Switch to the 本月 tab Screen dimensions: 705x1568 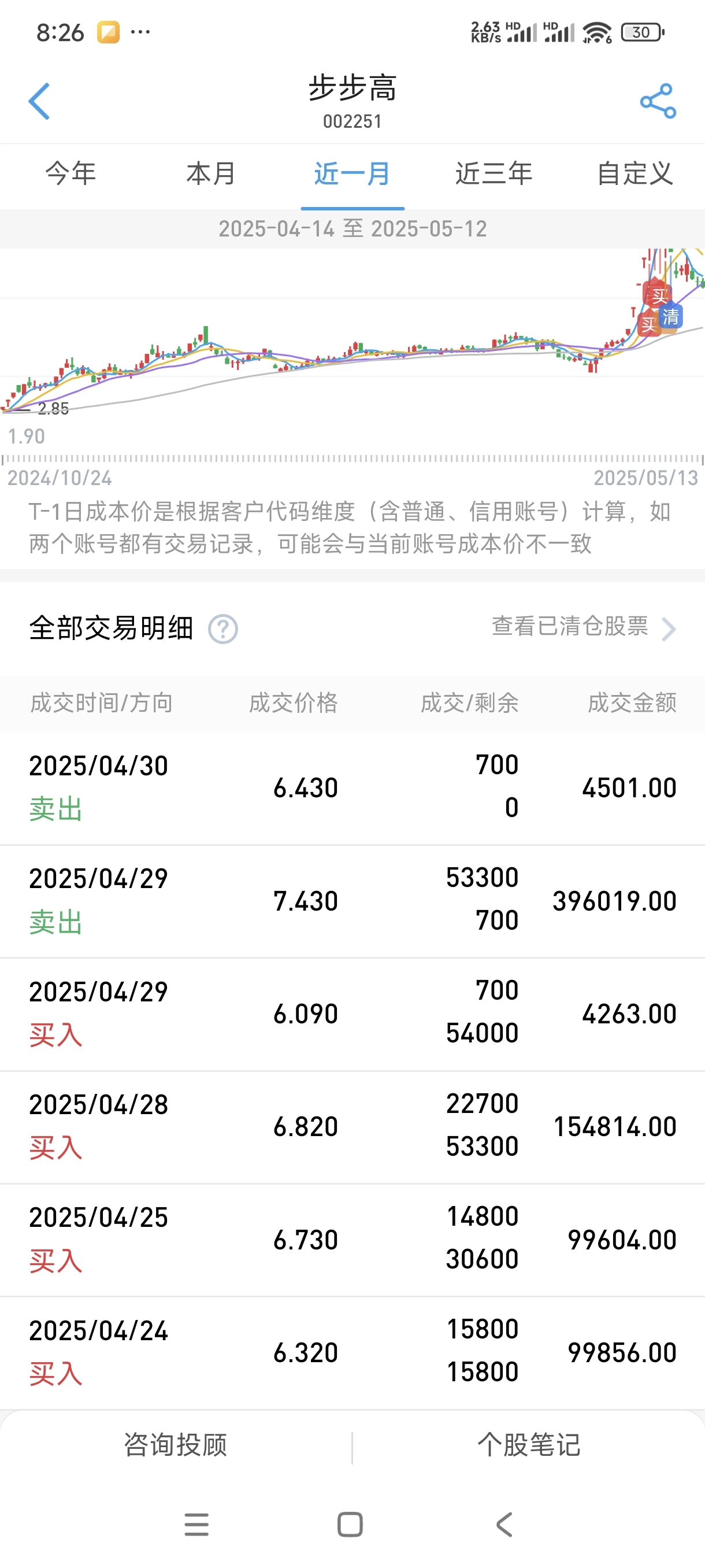[211, 173]
